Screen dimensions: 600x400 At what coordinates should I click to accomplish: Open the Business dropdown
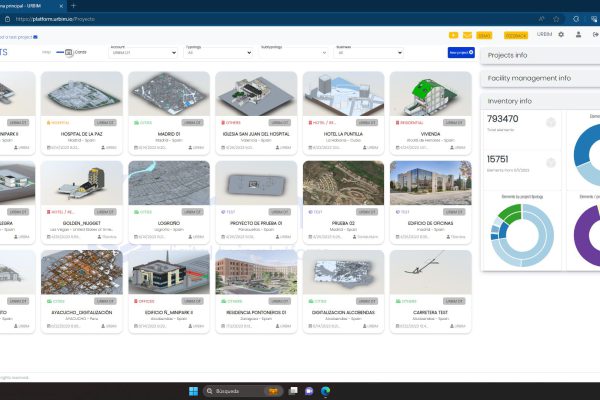point(369,52)
